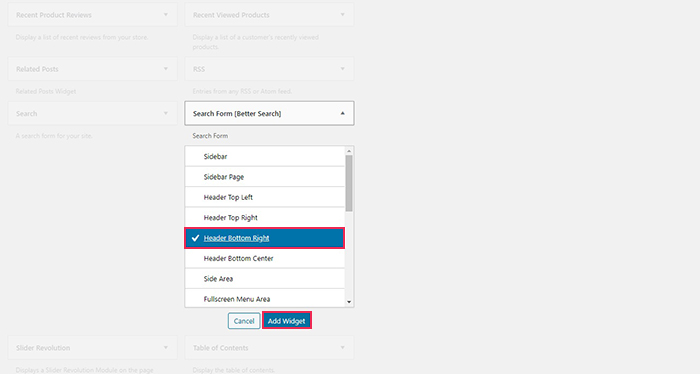Select Sidebar from the widget area list
Viewport: 700px width, 374px height.
(265, 156)
